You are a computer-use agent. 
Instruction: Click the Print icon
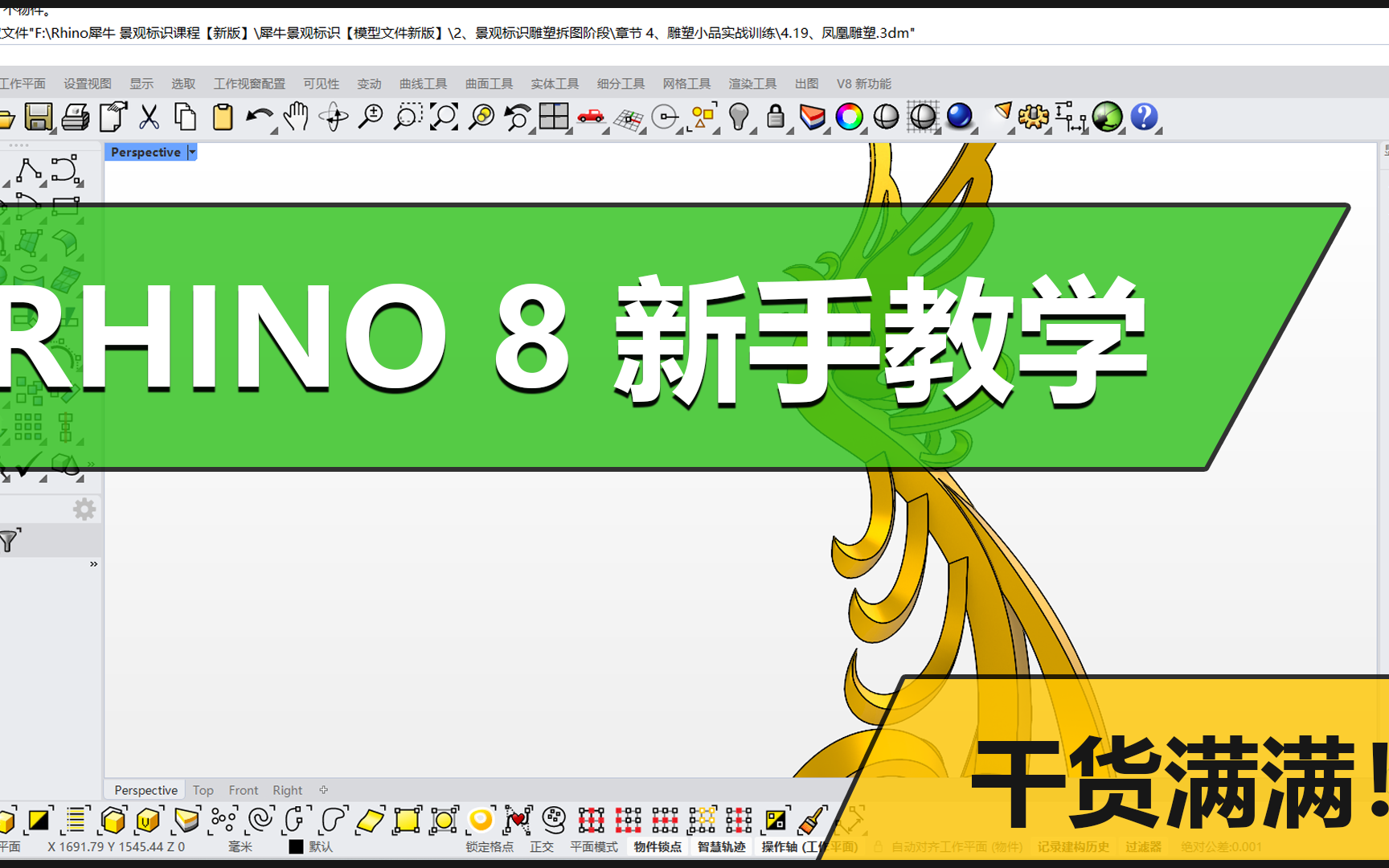pos(76,117)
